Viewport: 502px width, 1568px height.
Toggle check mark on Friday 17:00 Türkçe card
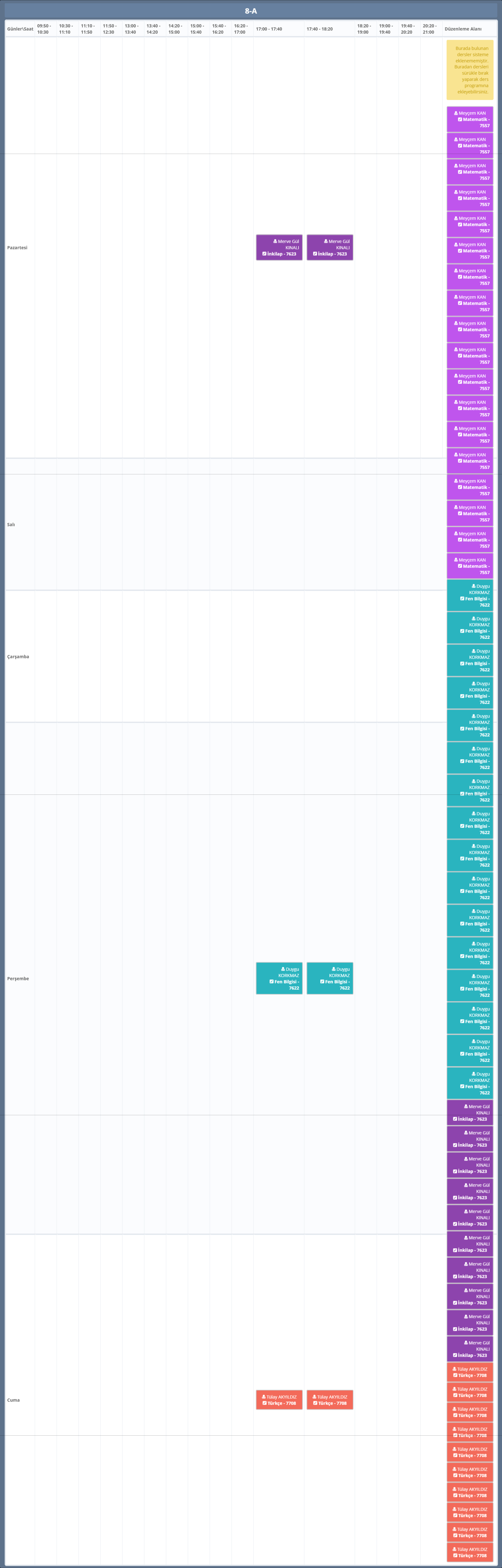(265, 1403)
